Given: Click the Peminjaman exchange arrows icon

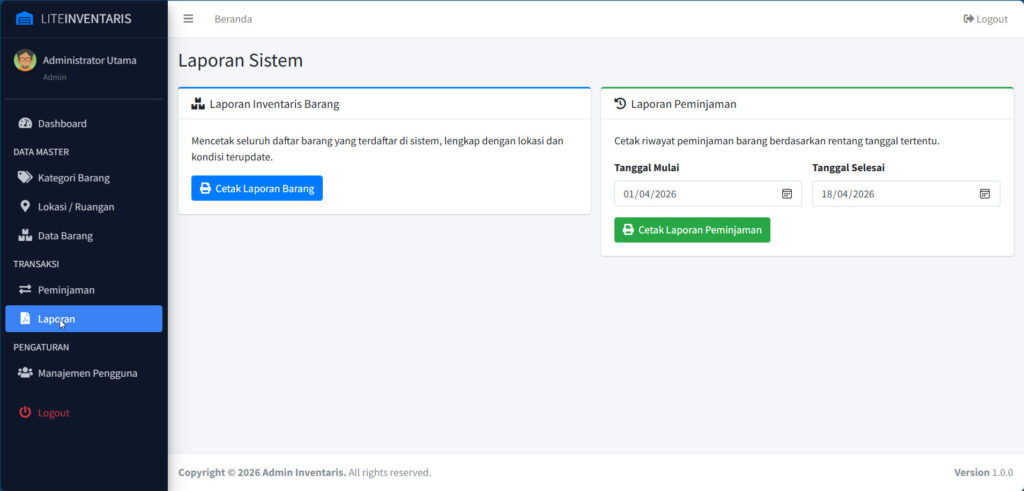Looking at the screenshot, I should [x=25, y=290].
